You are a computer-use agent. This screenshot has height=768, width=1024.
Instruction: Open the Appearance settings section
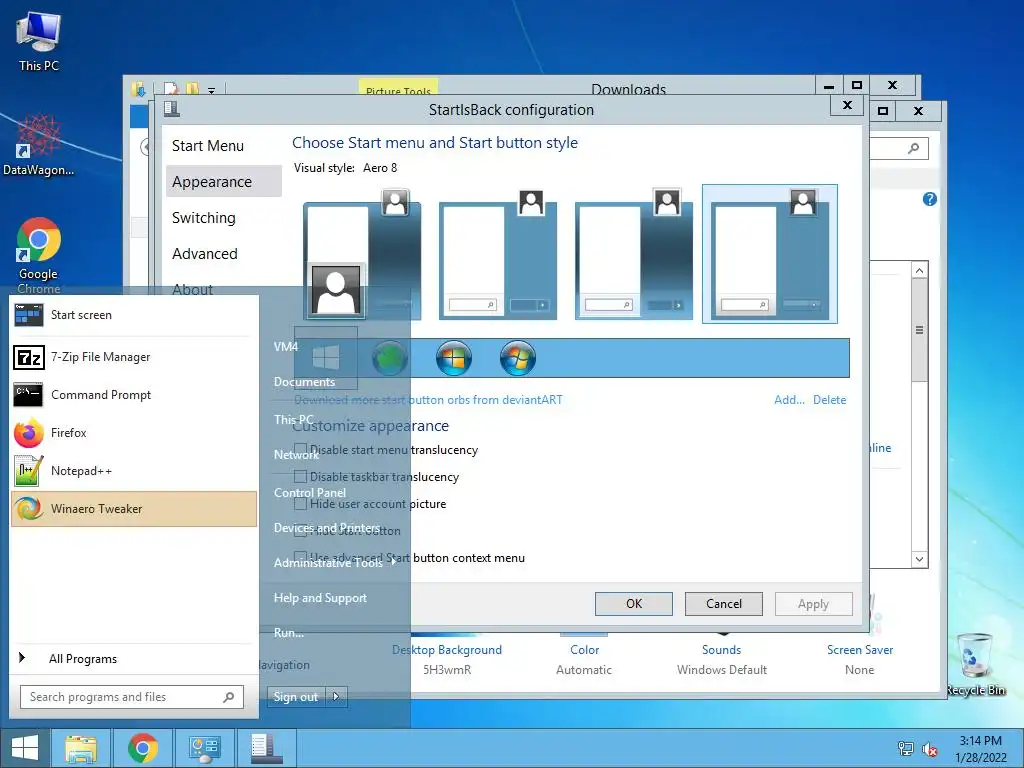click(224, 182)
